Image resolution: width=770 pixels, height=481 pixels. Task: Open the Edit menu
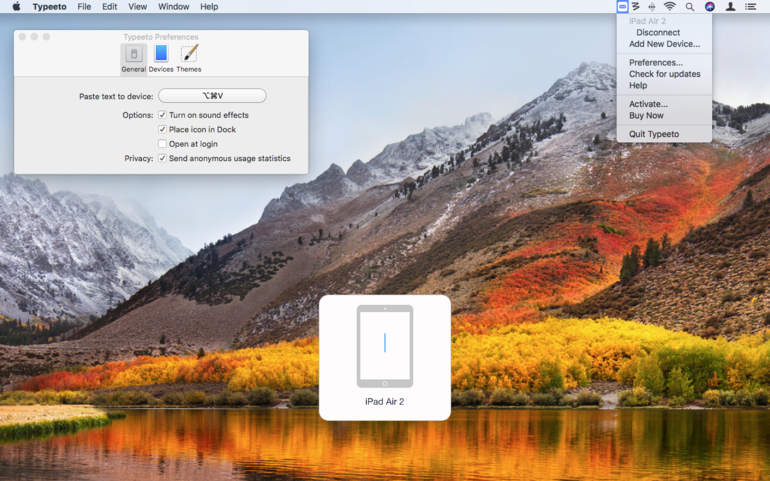(x=110, y=6)
